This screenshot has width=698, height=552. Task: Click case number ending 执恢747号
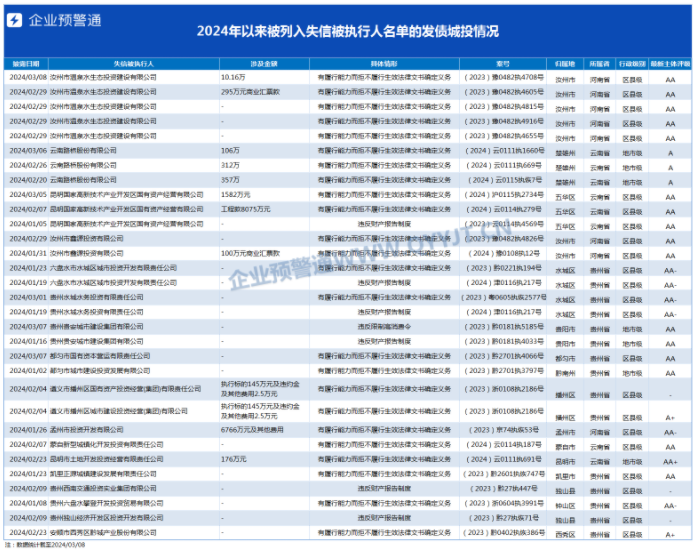503,474
